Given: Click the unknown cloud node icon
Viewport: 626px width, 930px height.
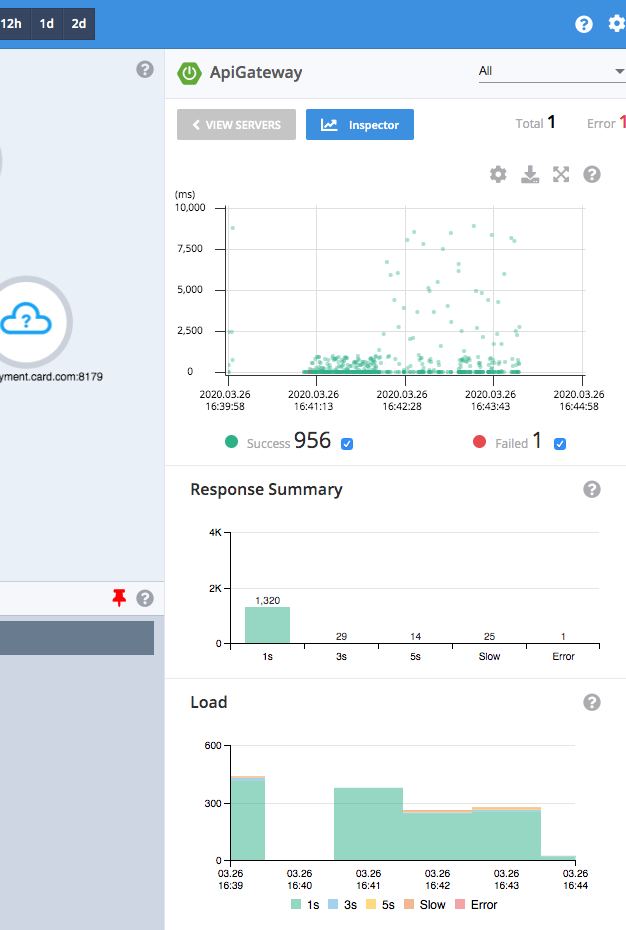Looking at the screenshot, I should [26, 319].
